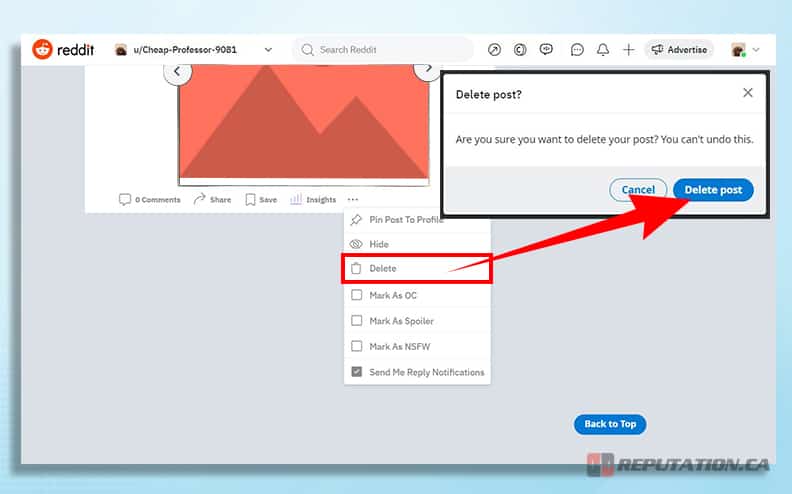This screenshot has height=494, width=792.
Task: Check the Mark As OC checkbox
Action: (x=357, y=295)
